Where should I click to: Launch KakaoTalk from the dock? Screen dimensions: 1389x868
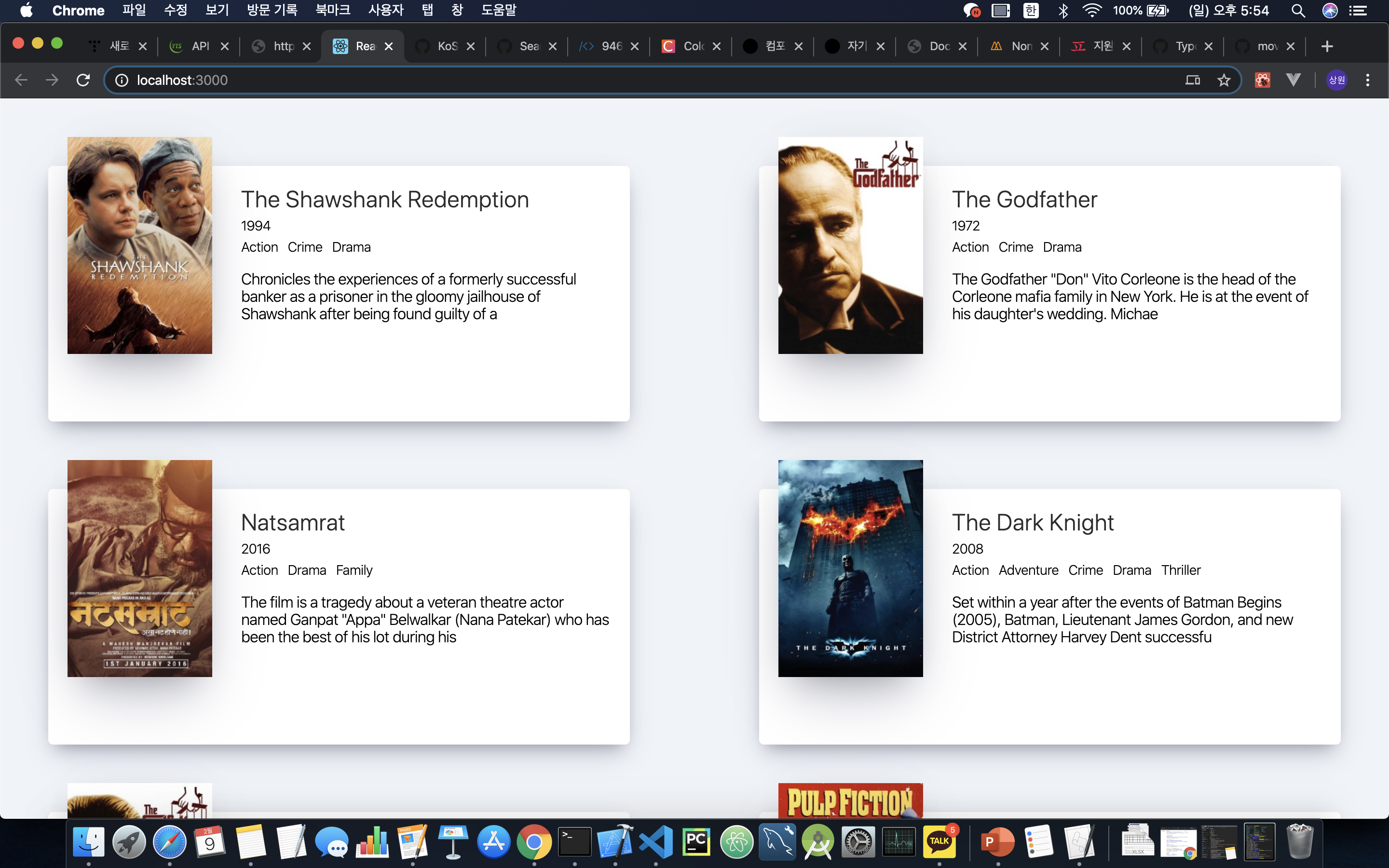point(939,842)
